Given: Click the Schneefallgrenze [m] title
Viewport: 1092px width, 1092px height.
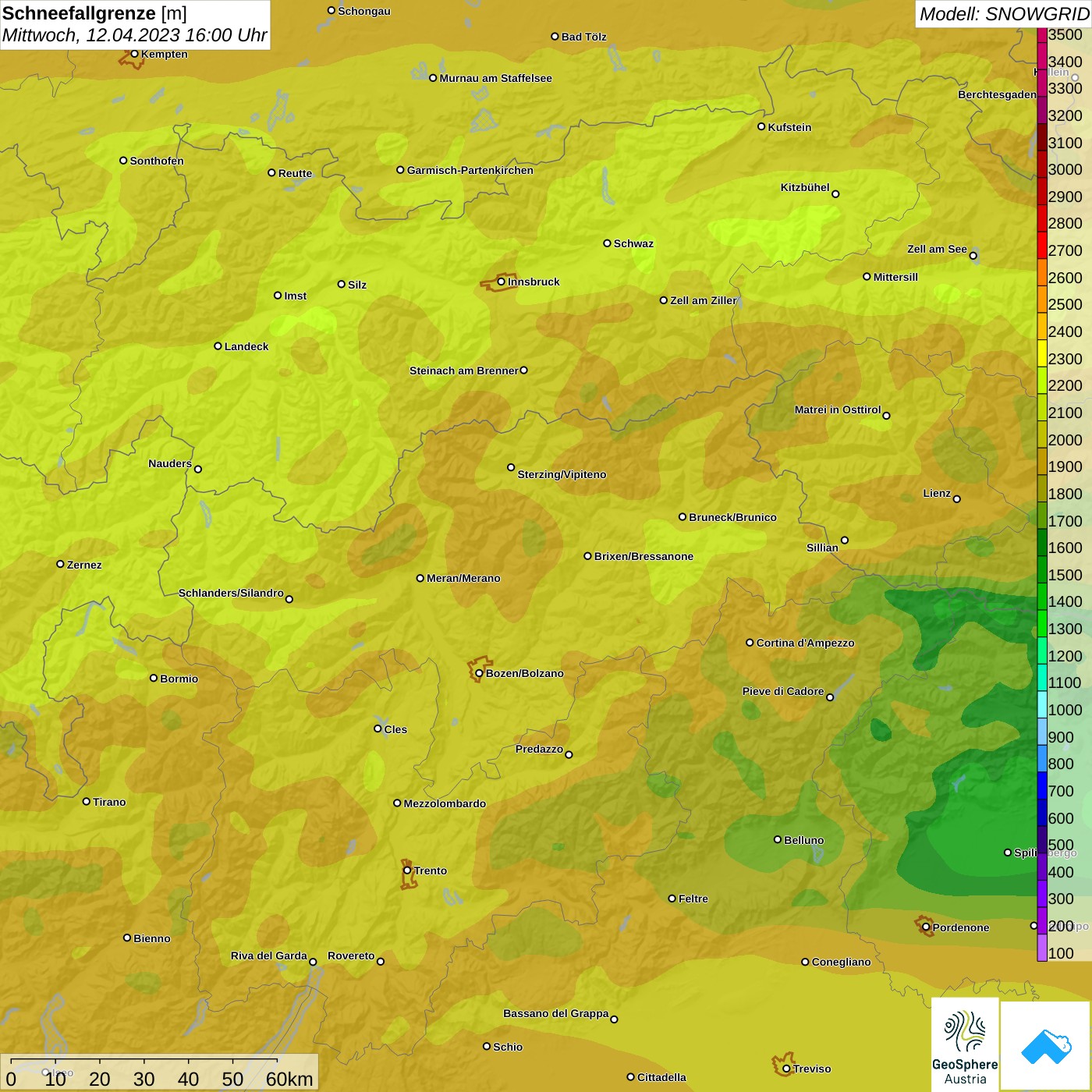Looking at the screenshot, I should tap(94, 13).
